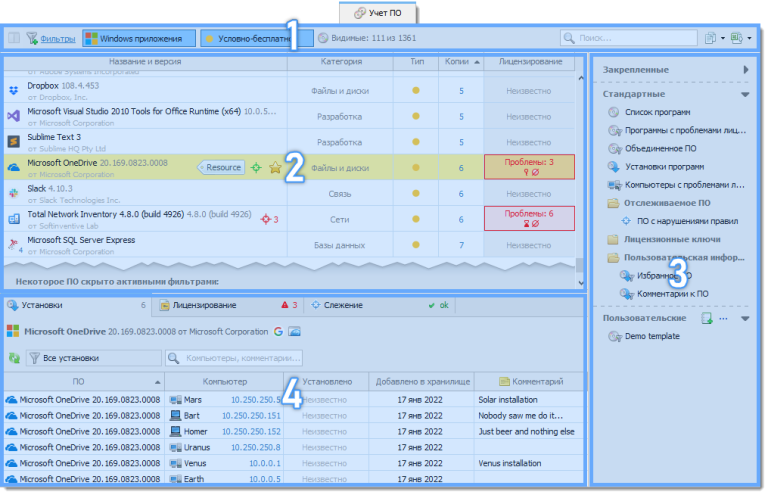Switch to the Слежение tab
Viewport: 768px width, 495px height.
380,305
